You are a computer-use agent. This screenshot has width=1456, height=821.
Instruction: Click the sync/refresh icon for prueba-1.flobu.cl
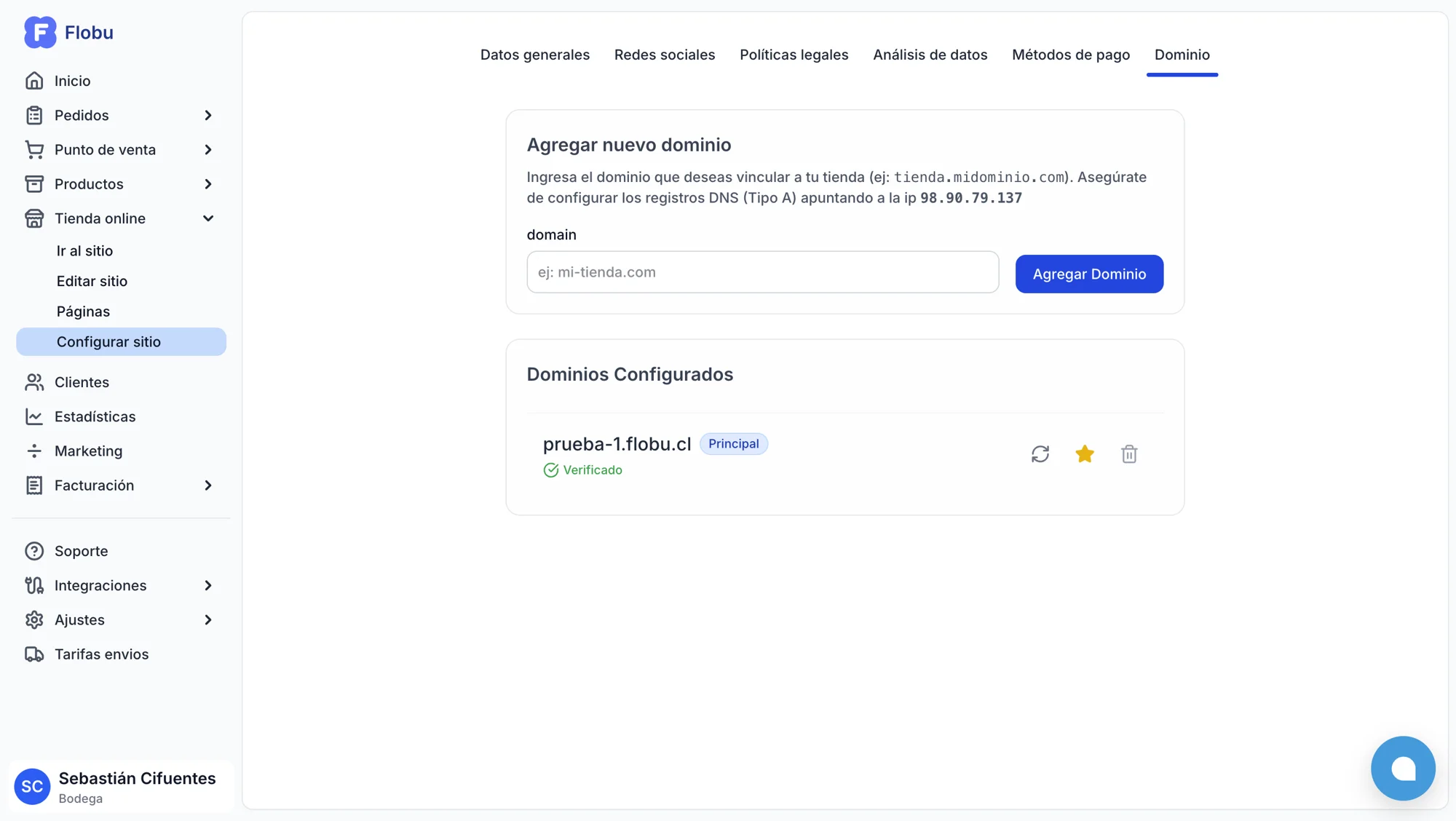pos(1040,453)
